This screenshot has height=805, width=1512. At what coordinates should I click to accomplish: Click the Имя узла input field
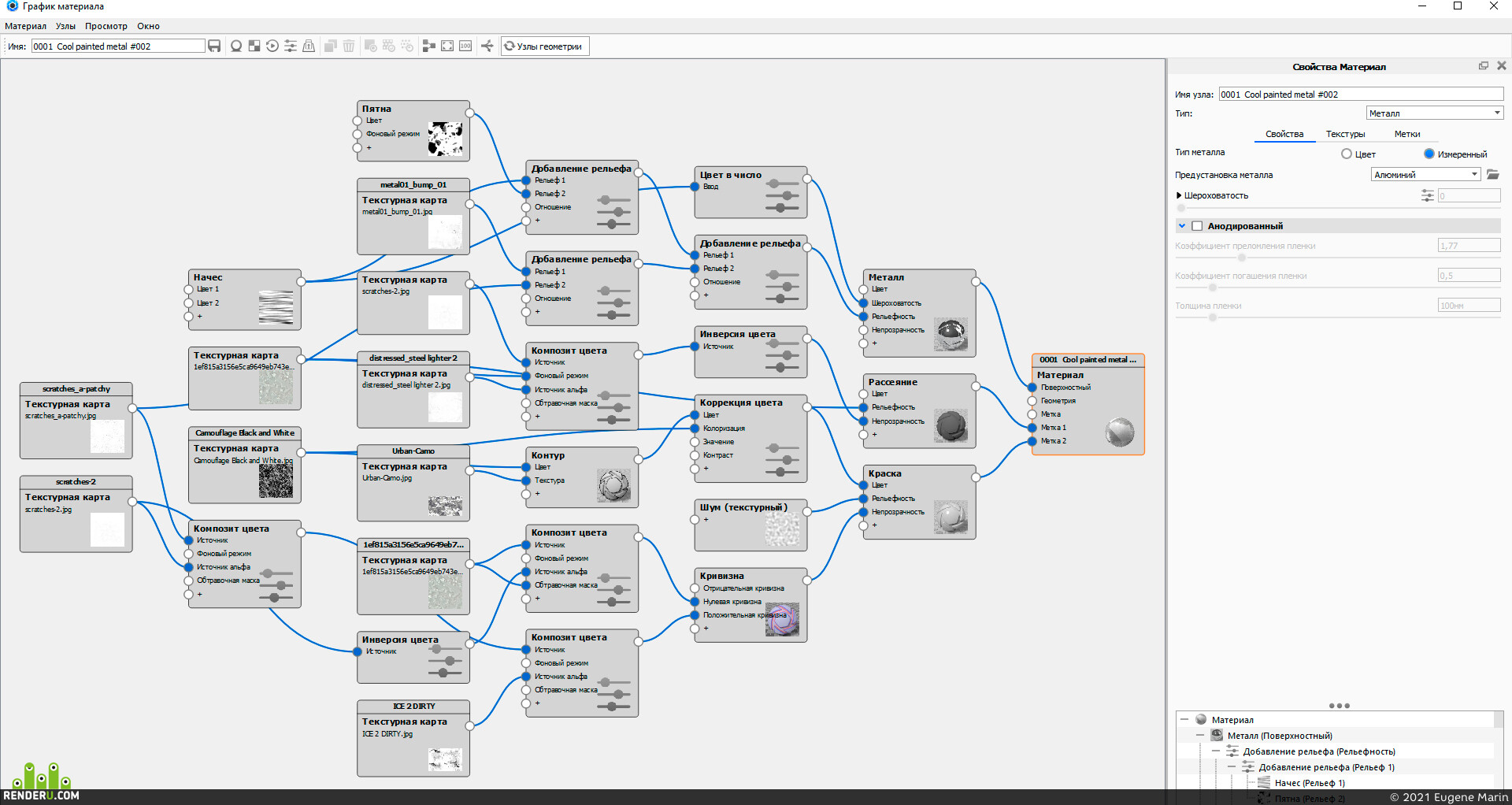[x=1361, y=95]
